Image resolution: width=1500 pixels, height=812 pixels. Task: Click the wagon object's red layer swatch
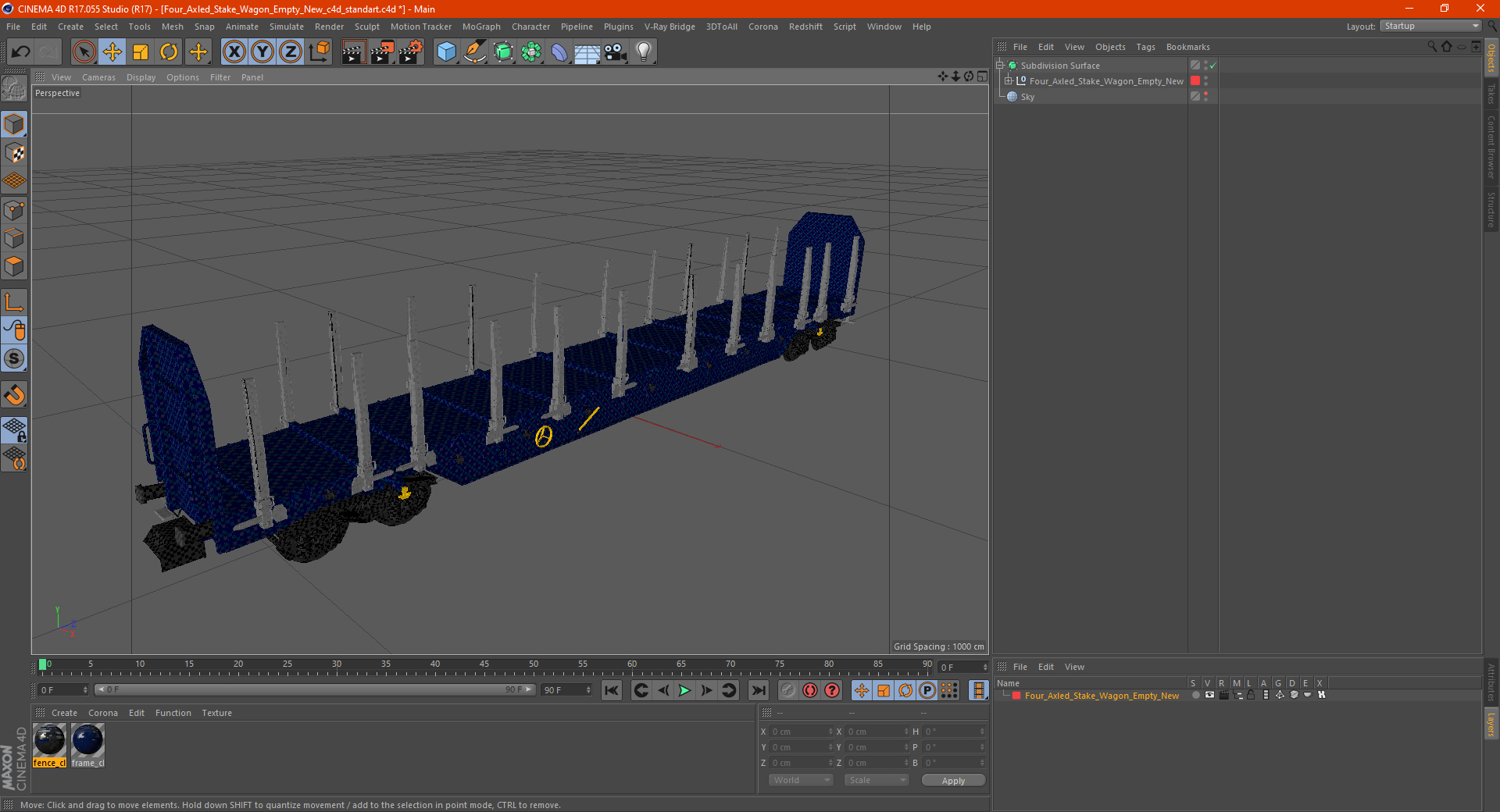[1195, 80]
